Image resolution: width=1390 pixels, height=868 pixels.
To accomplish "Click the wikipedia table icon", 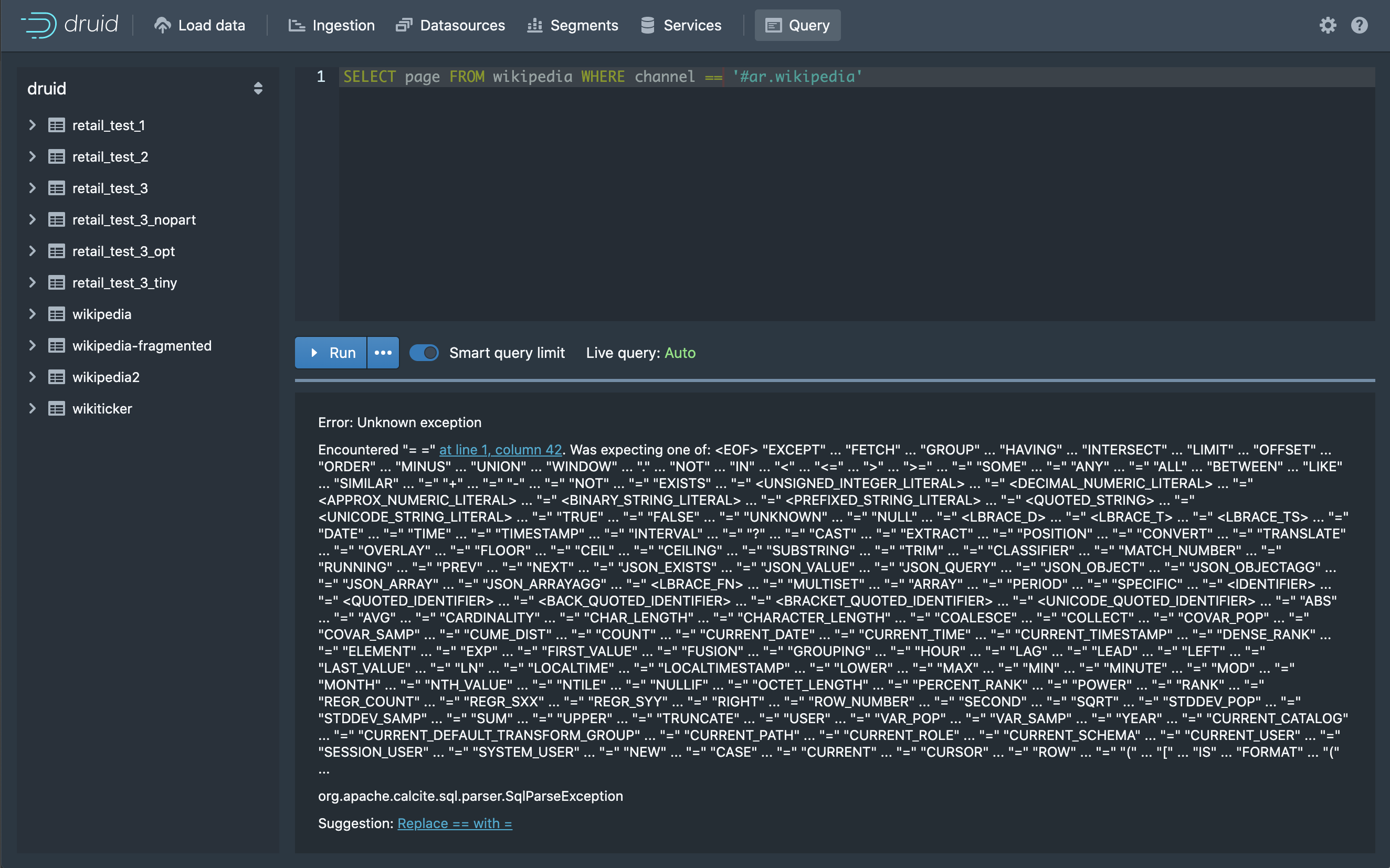I will 56,314.
